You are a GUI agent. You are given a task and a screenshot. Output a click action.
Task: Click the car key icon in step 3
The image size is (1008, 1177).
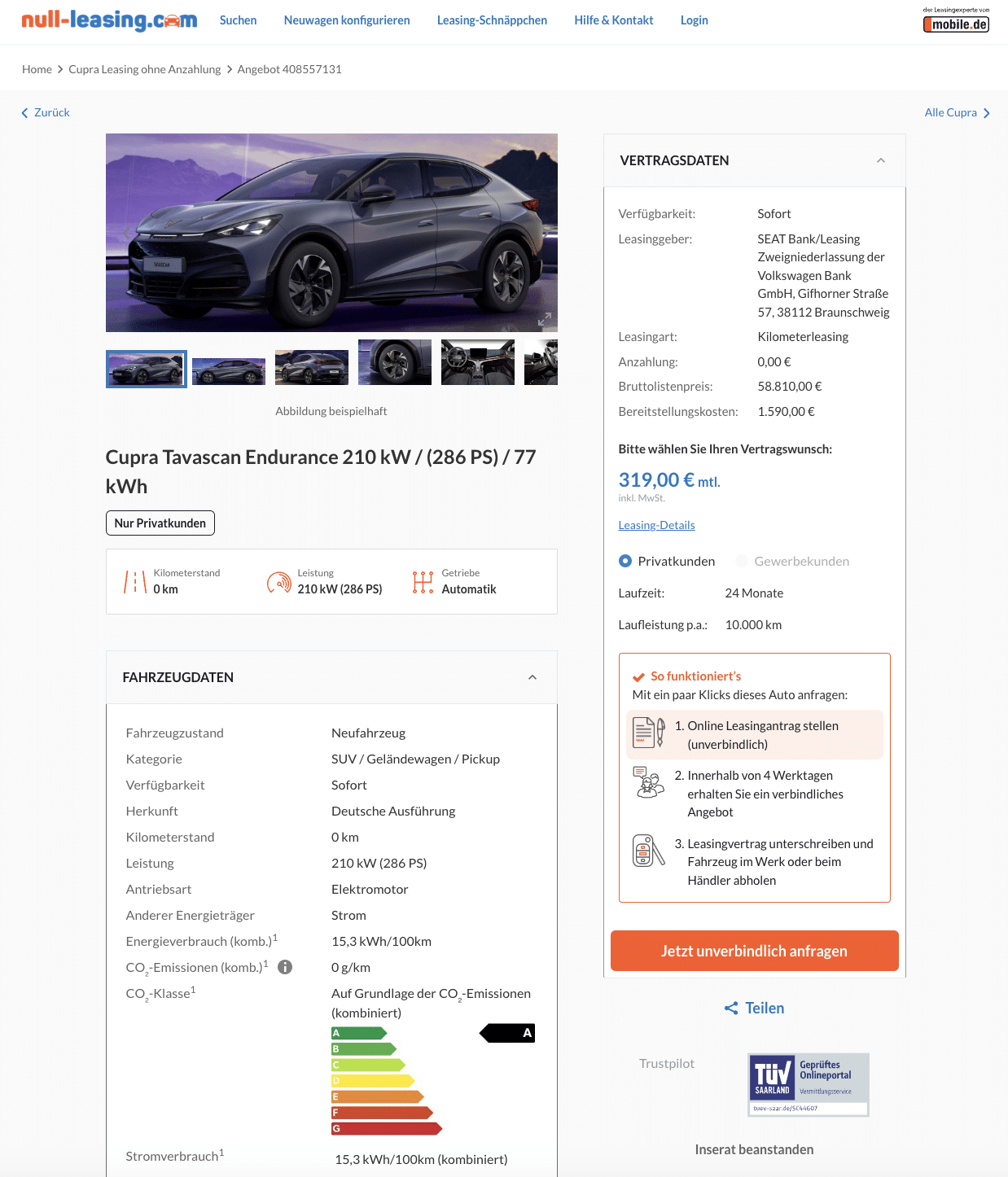(649, 851)
